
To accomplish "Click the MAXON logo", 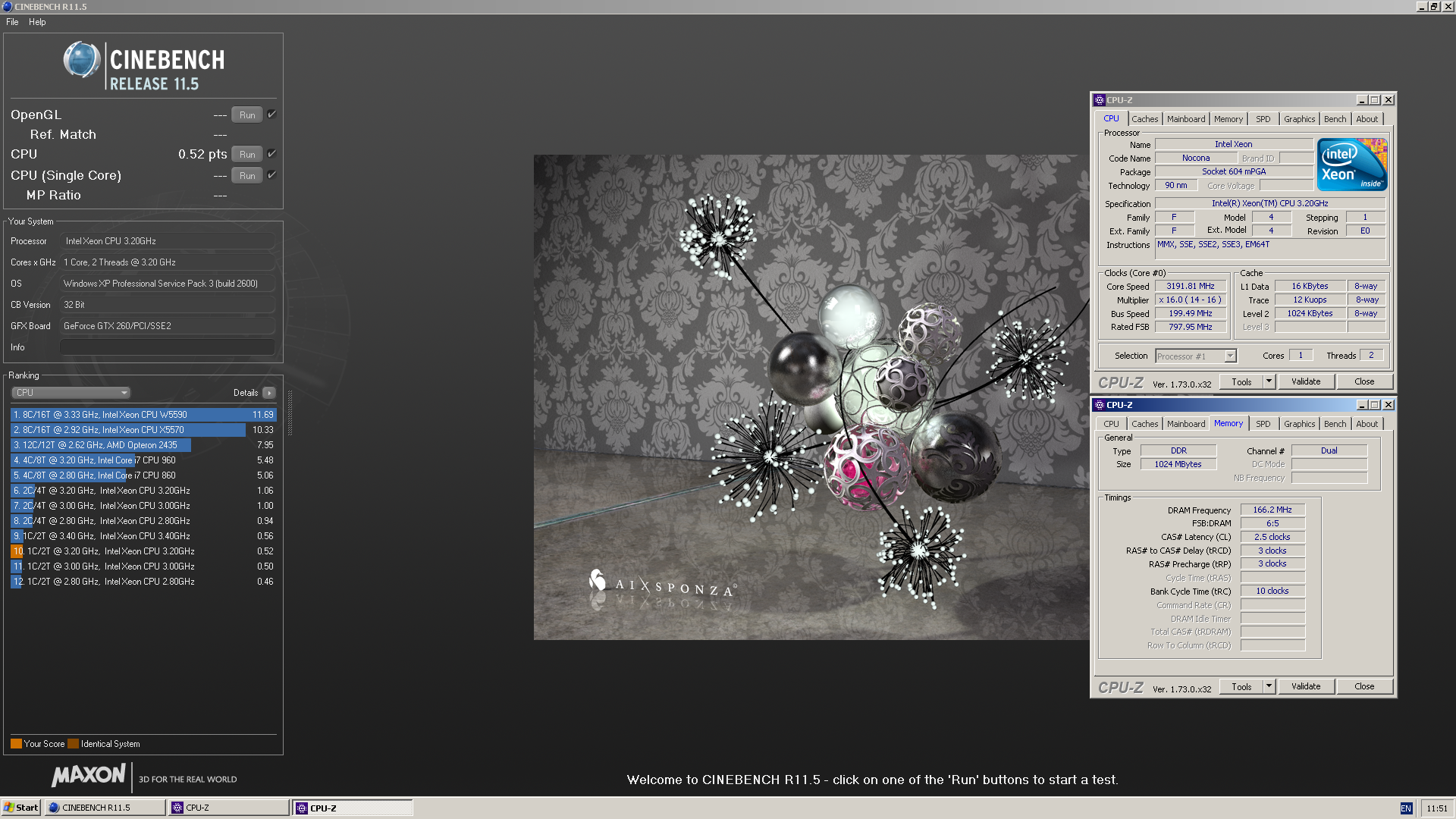I will point(89,775).
